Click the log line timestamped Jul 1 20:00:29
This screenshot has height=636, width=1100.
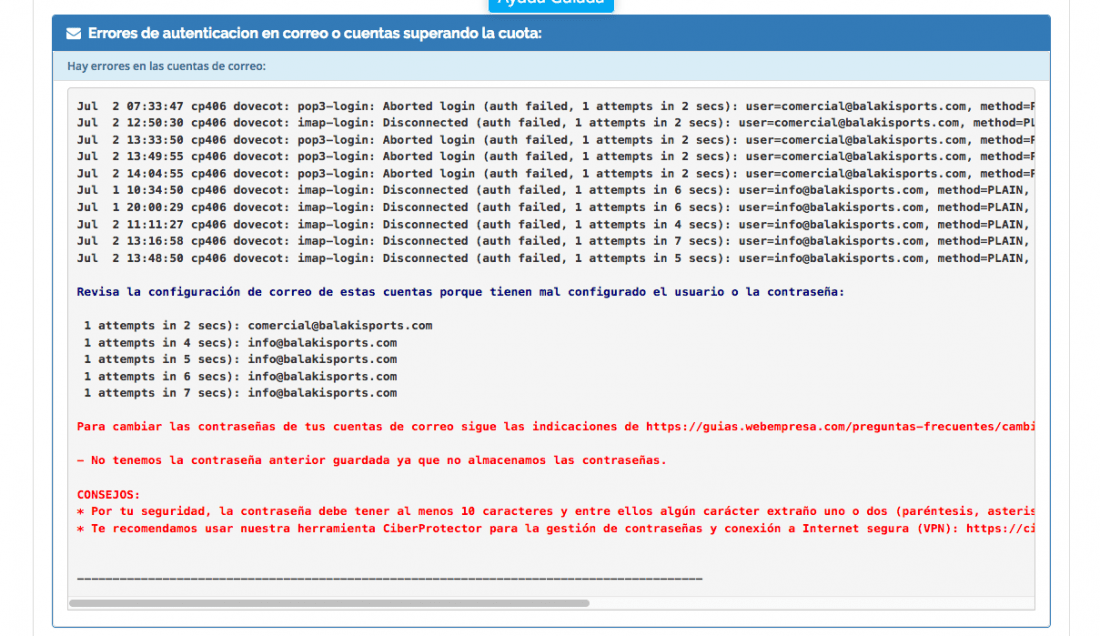pos(556,208)
